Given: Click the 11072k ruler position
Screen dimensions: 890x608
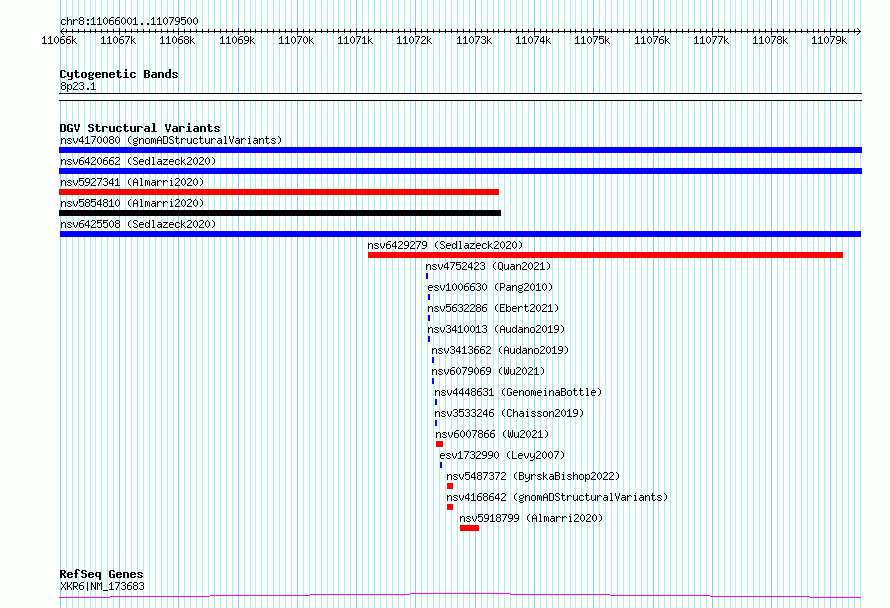Looking at the screenshot, I should pos(414,40).
